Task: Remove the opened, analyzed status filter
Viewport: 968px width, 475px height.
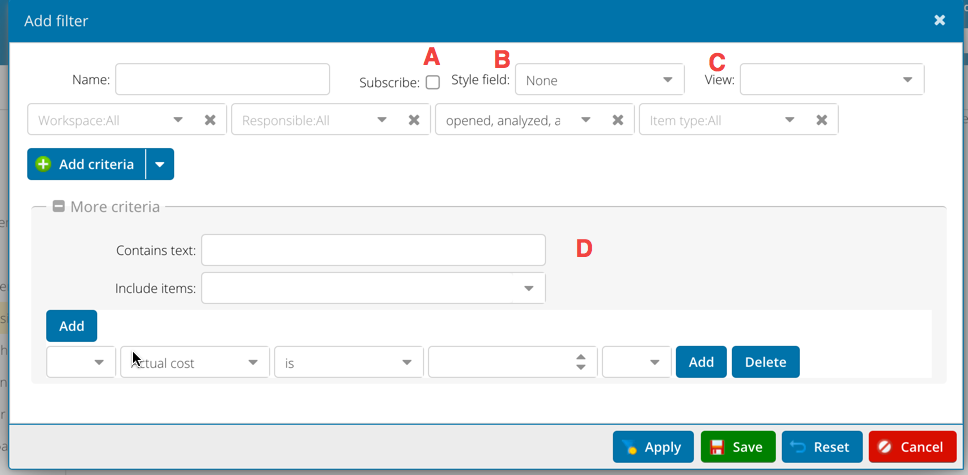Action: [x=618, y=120]
